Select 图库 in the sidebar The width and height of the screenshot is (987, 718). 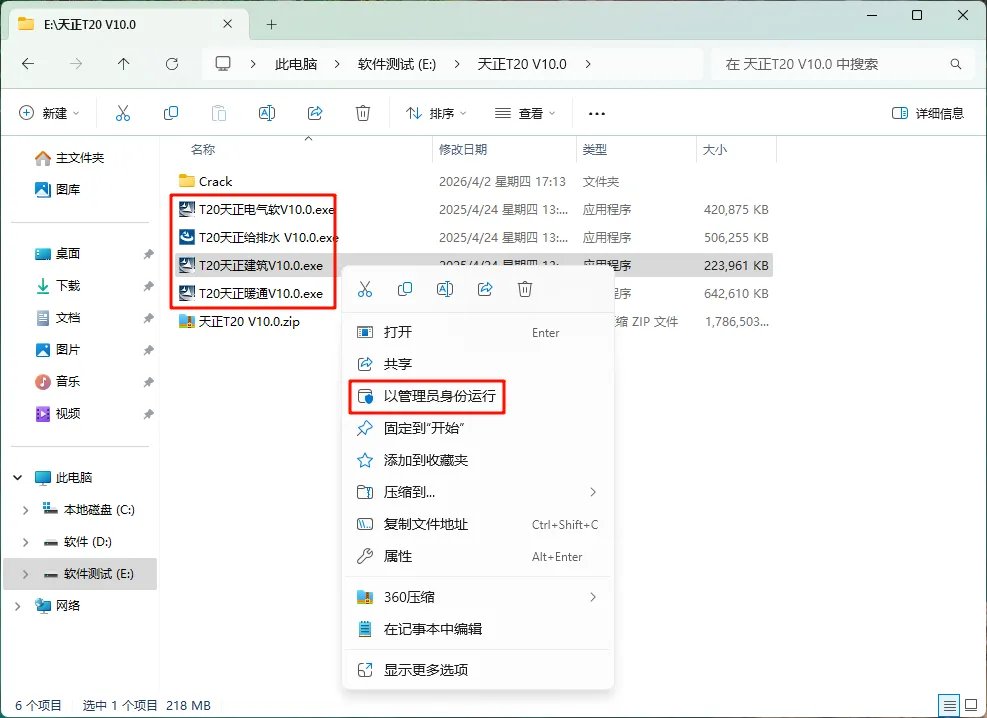click(57, 189)
